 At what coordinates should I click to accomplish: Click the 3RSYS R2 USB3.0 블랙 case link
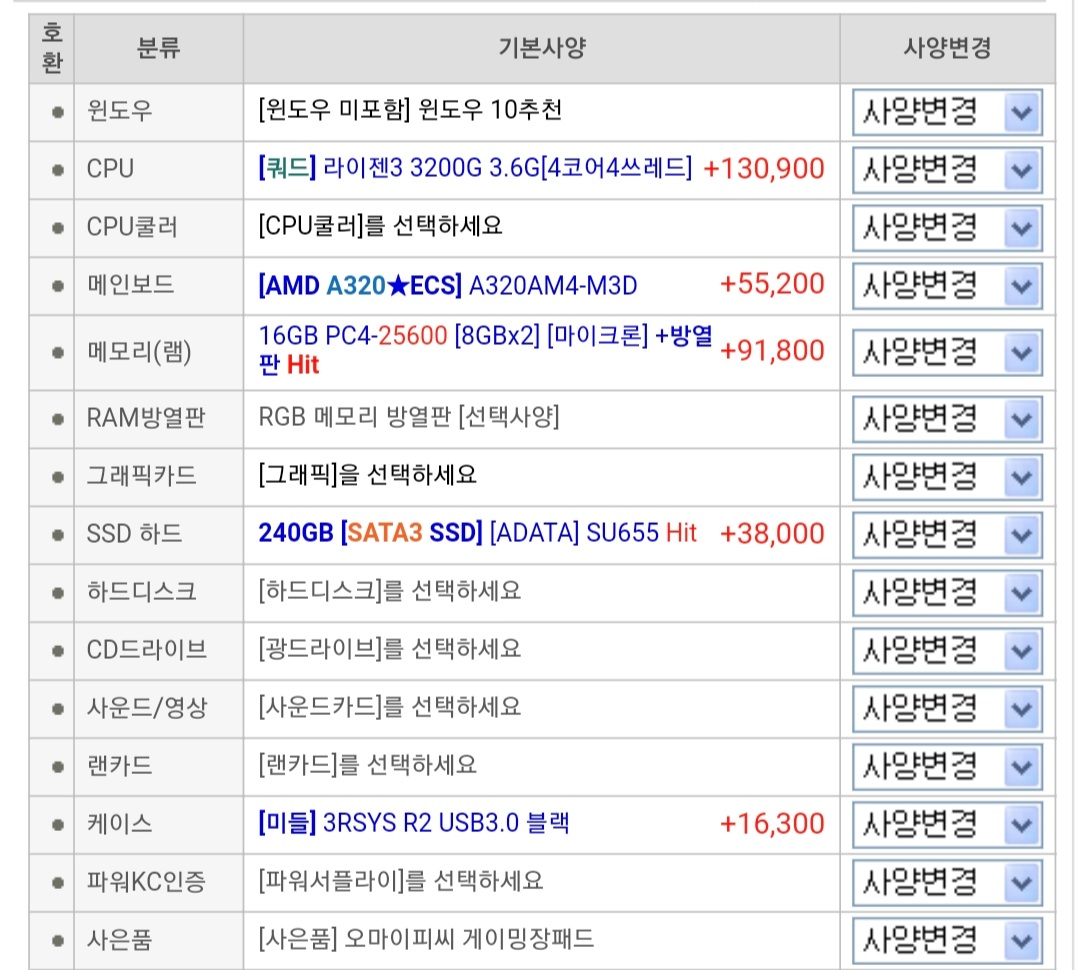pos(414,823)
